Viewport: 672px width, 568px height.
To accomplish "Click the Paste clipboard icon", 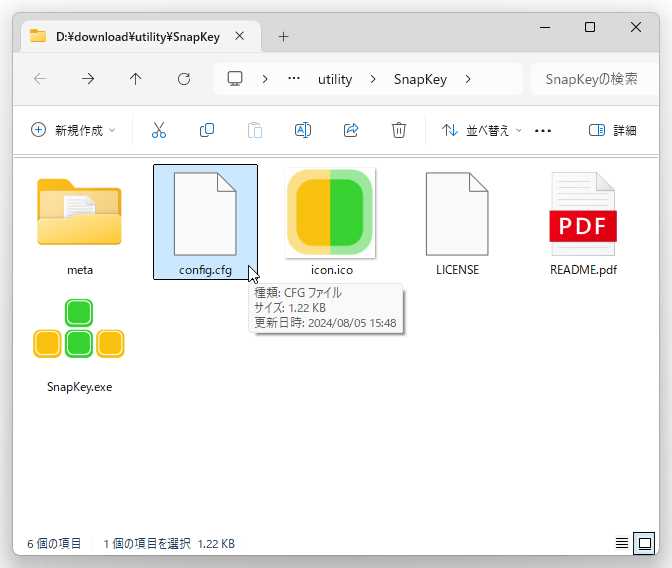I will click(255, 130).
